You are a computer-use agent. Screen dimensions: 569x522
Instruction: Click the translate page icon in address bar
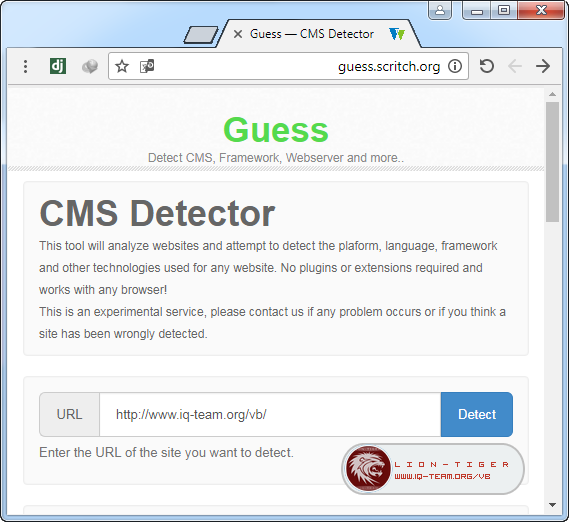147,66
